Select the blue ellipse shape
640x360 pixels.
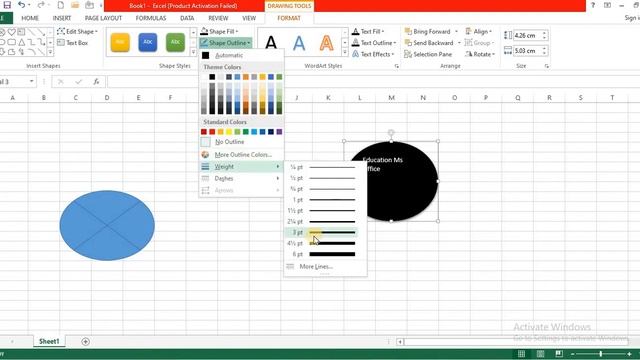[107, 225]
